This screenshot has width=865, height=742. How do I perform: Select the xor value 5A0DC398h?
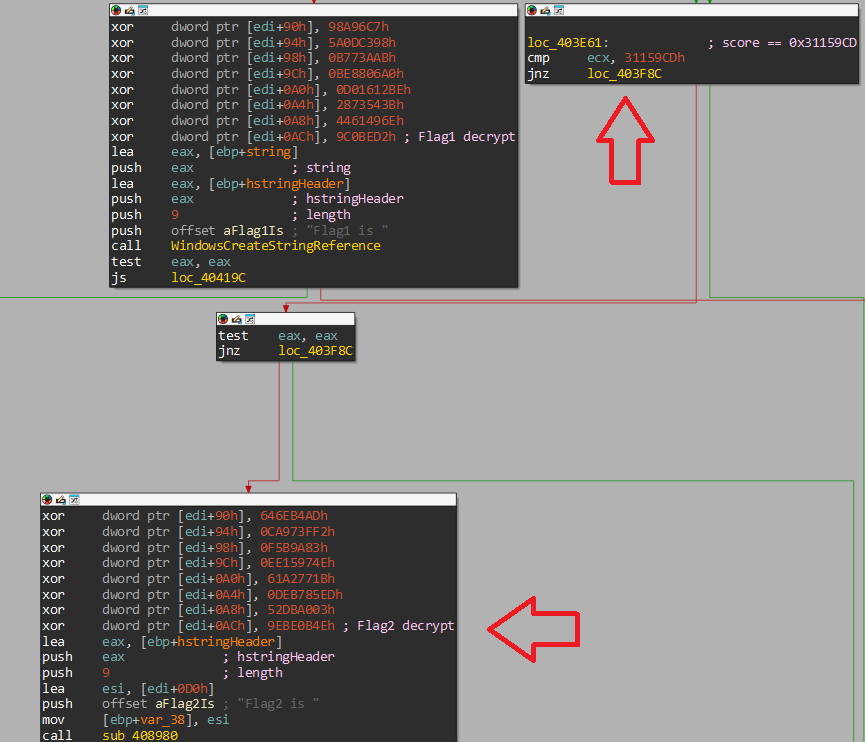click(x=362, y=42)
